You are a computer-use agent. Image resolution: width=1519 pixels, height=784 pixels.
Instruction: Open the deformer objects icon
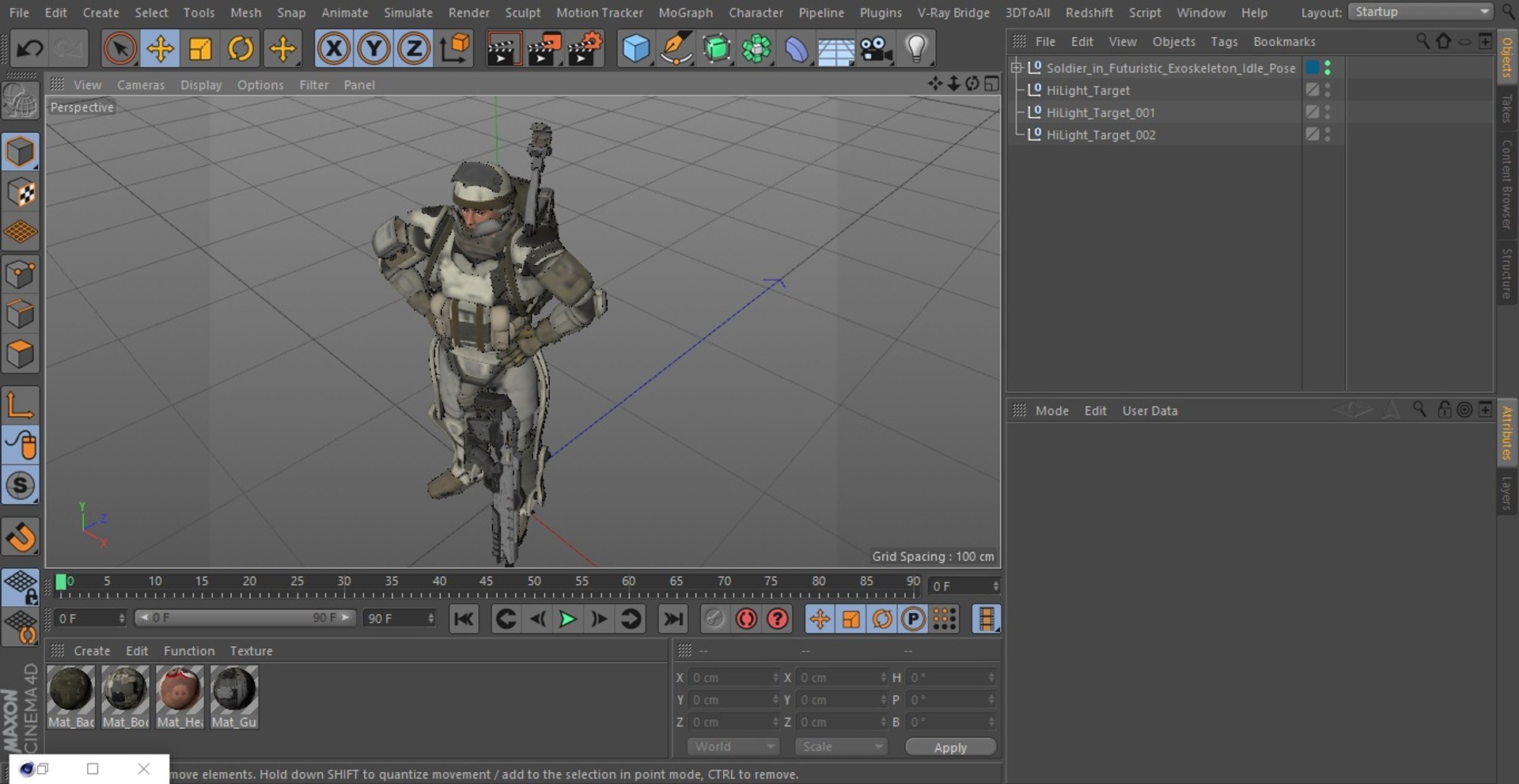coord(797,49)
